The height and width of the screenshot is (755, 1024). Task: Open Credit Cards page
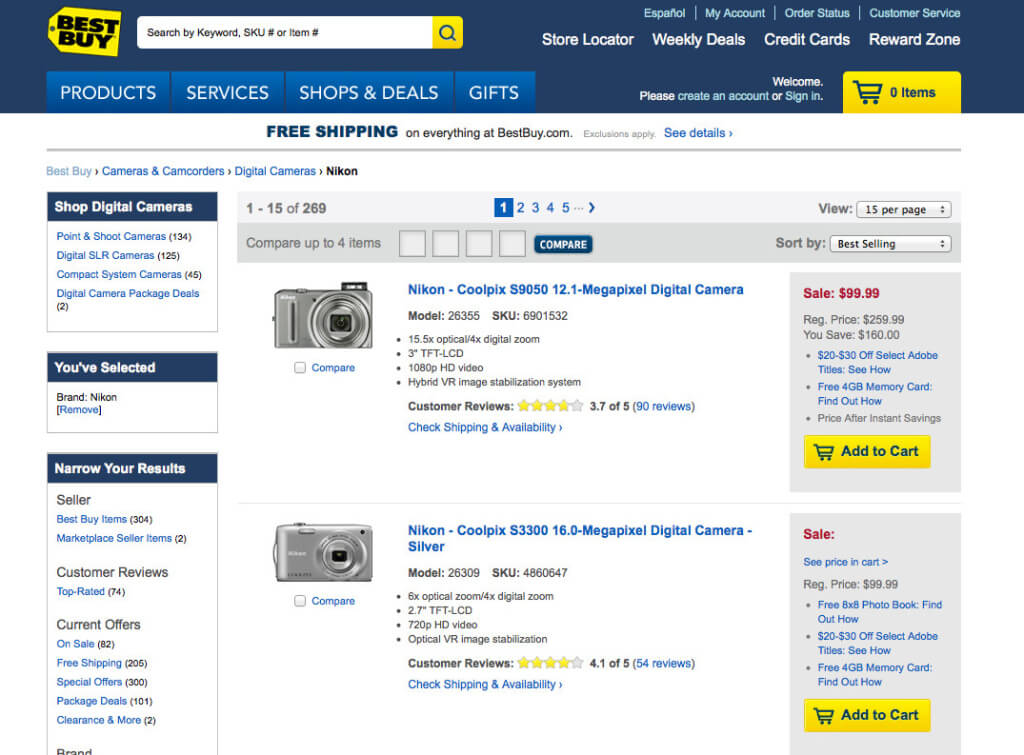coord(807,40)
